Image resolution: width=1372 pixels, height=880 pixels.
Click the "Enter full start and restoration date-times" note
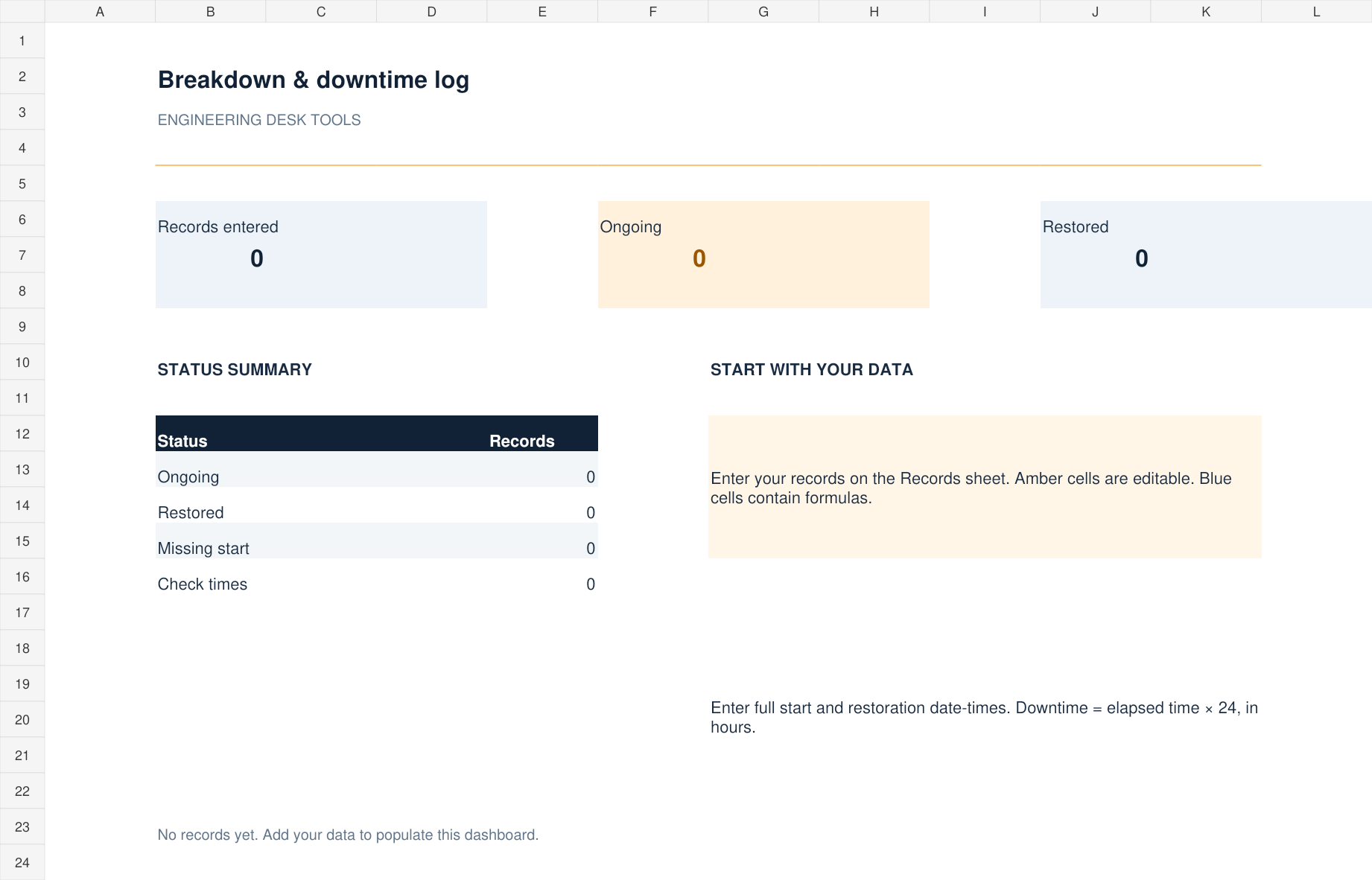coord(984,718)
